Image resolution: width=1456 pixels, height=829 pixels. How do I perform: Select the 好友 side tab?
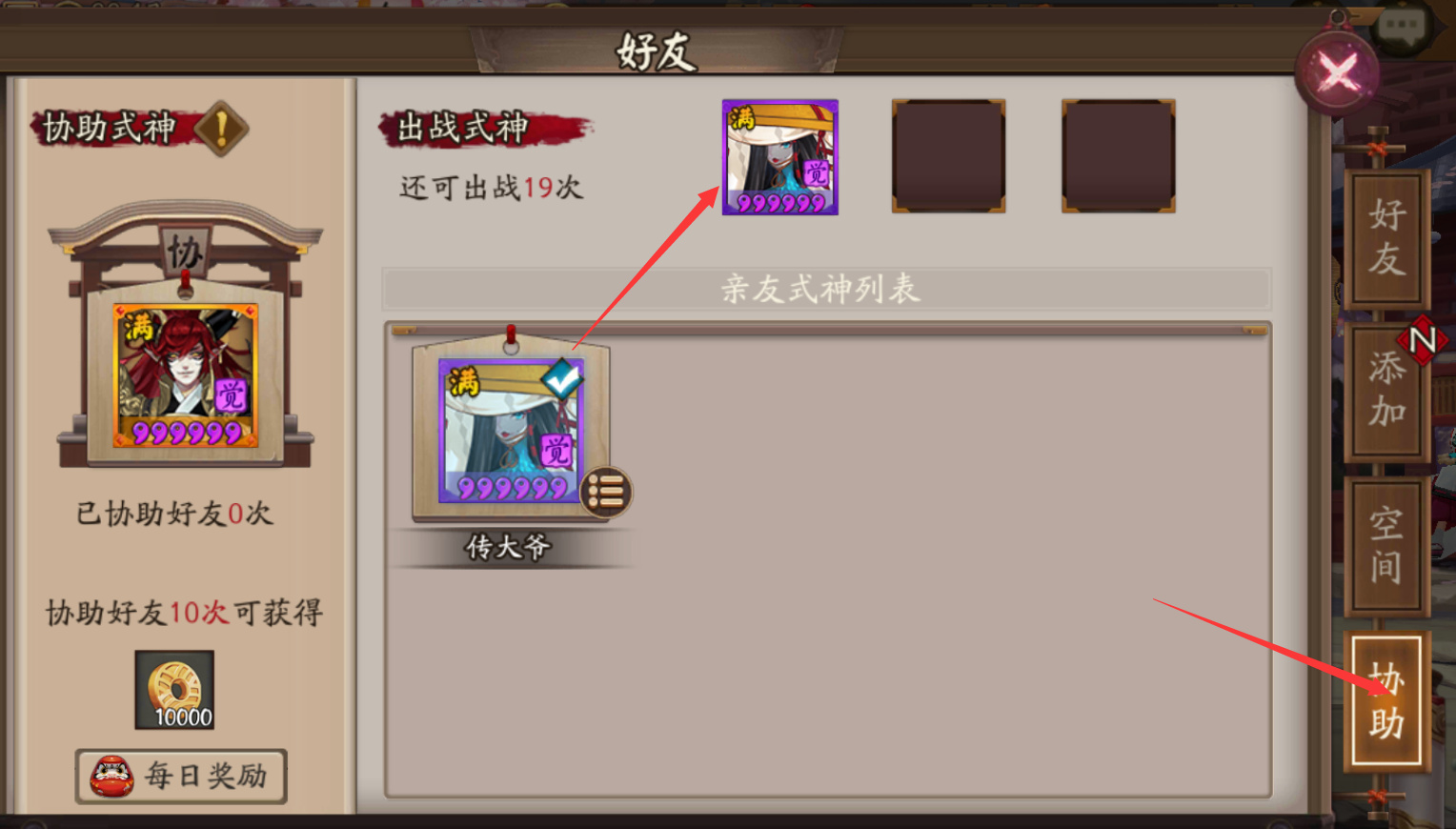click(x=1387, y=237)
